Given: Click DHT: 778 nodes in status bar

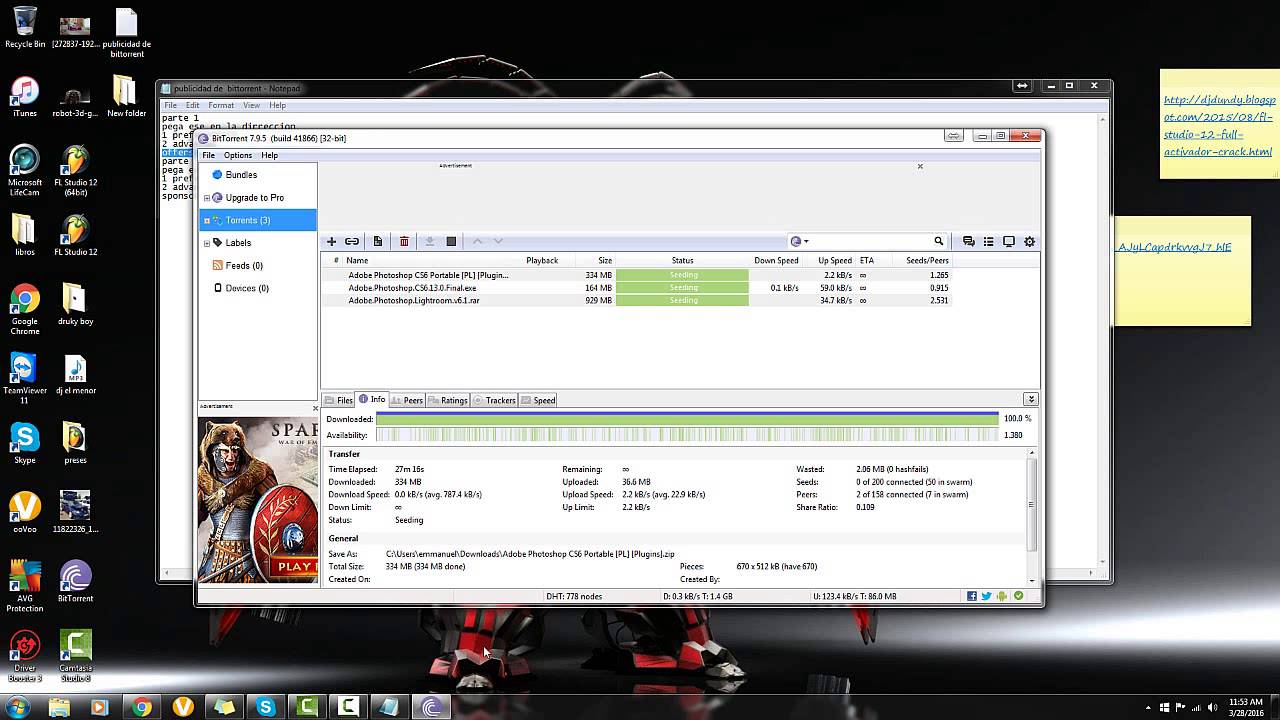Looking at the screenshot, I should click(x=574, y=596).
